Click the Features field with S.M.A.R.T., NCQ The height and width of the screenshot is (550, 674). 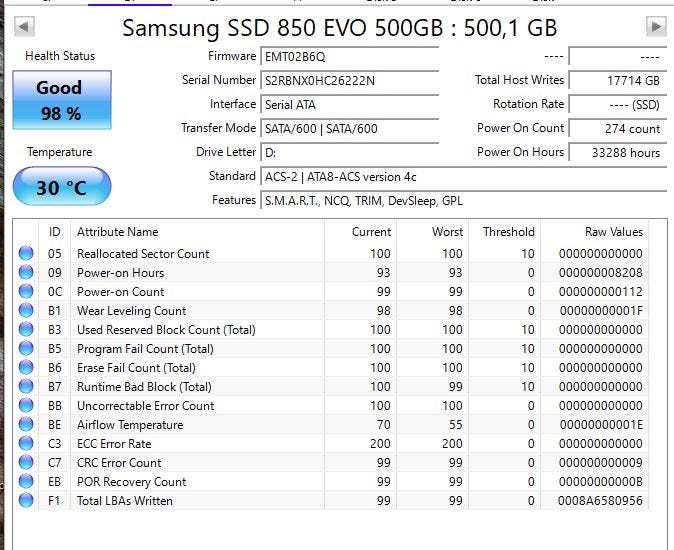(464, 201)
